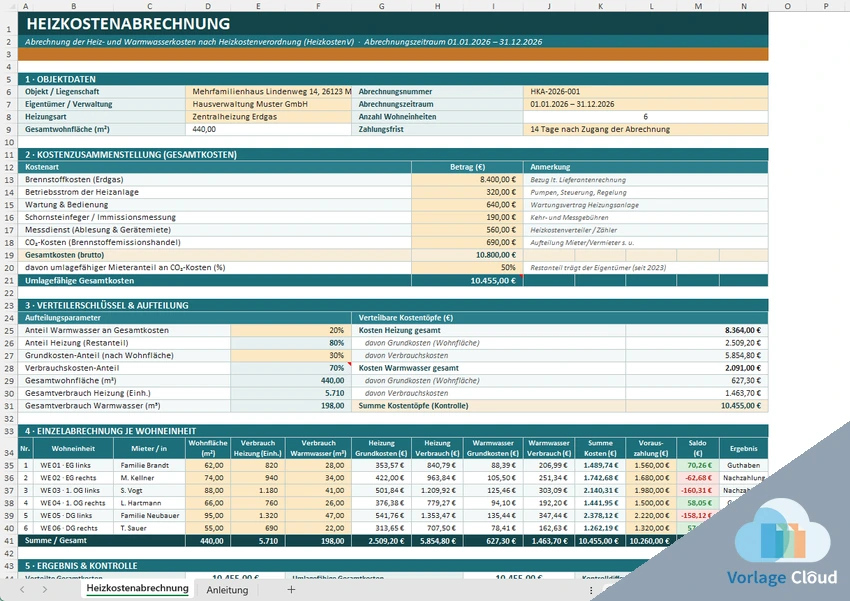Click cell 'Mehrfamilienhaus Lindenweg 14'
Viewport: 850px width, 601px height.
[x=268, y=92]
